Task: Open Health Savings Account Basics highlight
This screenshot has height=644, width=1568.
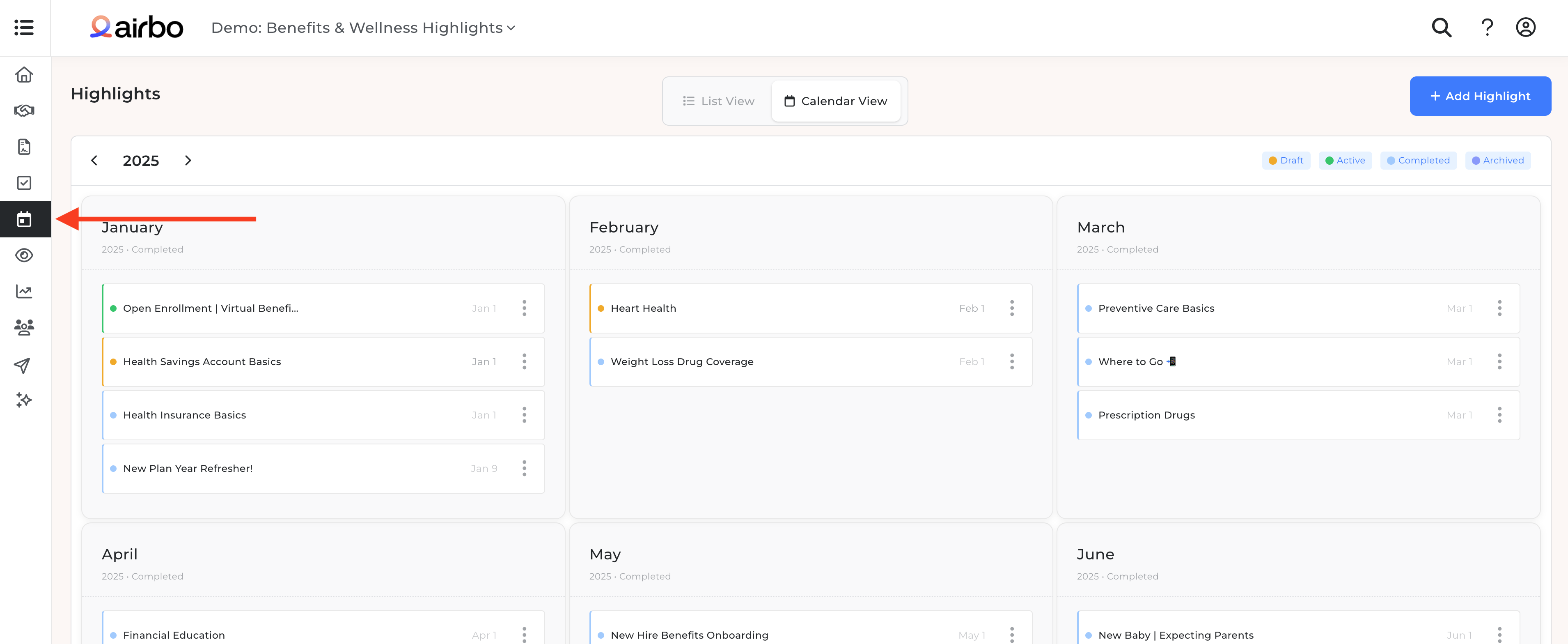Action: tap(323, 362)
